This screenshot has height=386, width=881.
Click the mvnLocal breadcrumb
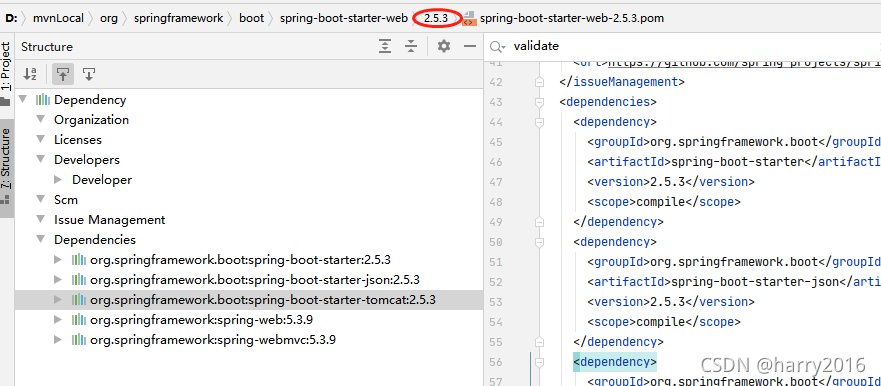(58, 18)
